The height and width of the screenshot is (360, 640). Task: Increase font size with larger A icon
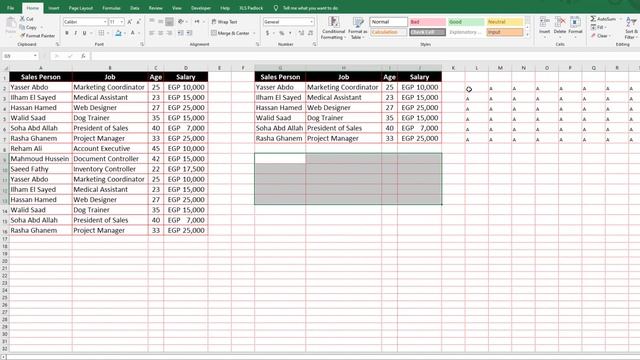pyautogui.click(x=130, y=22)
